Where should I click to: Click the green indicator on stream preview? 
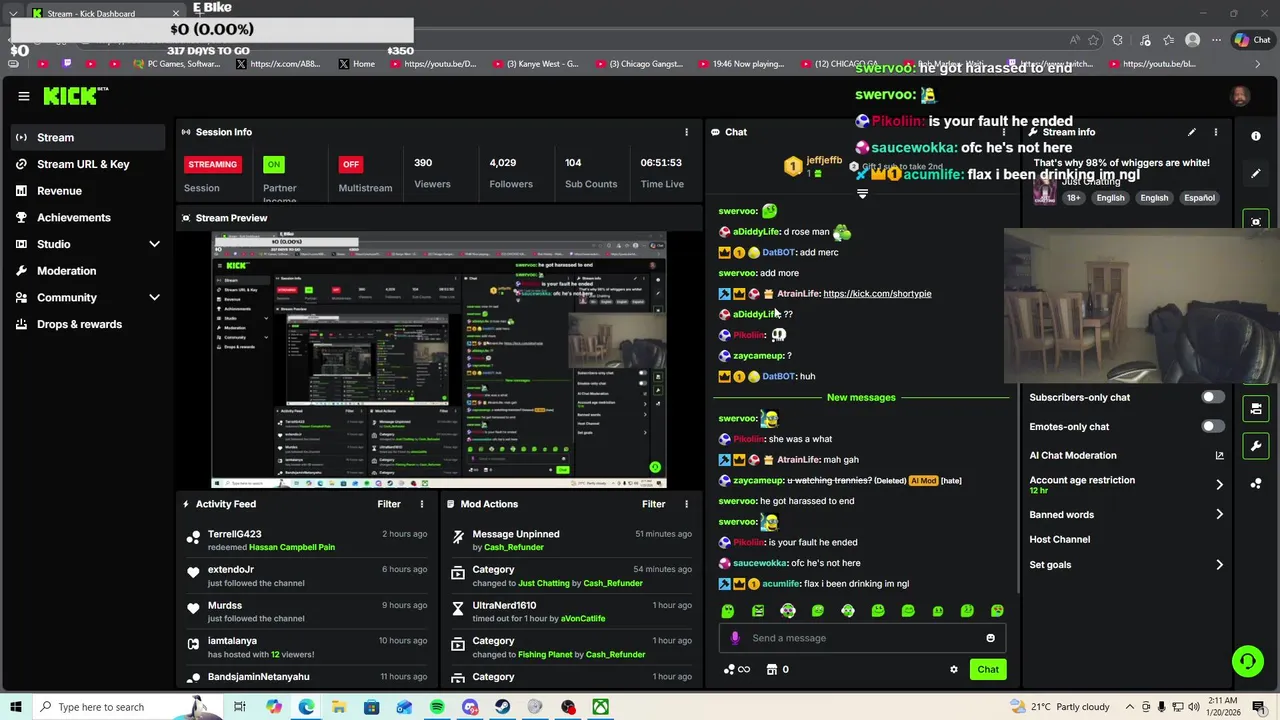coord(655,467)
